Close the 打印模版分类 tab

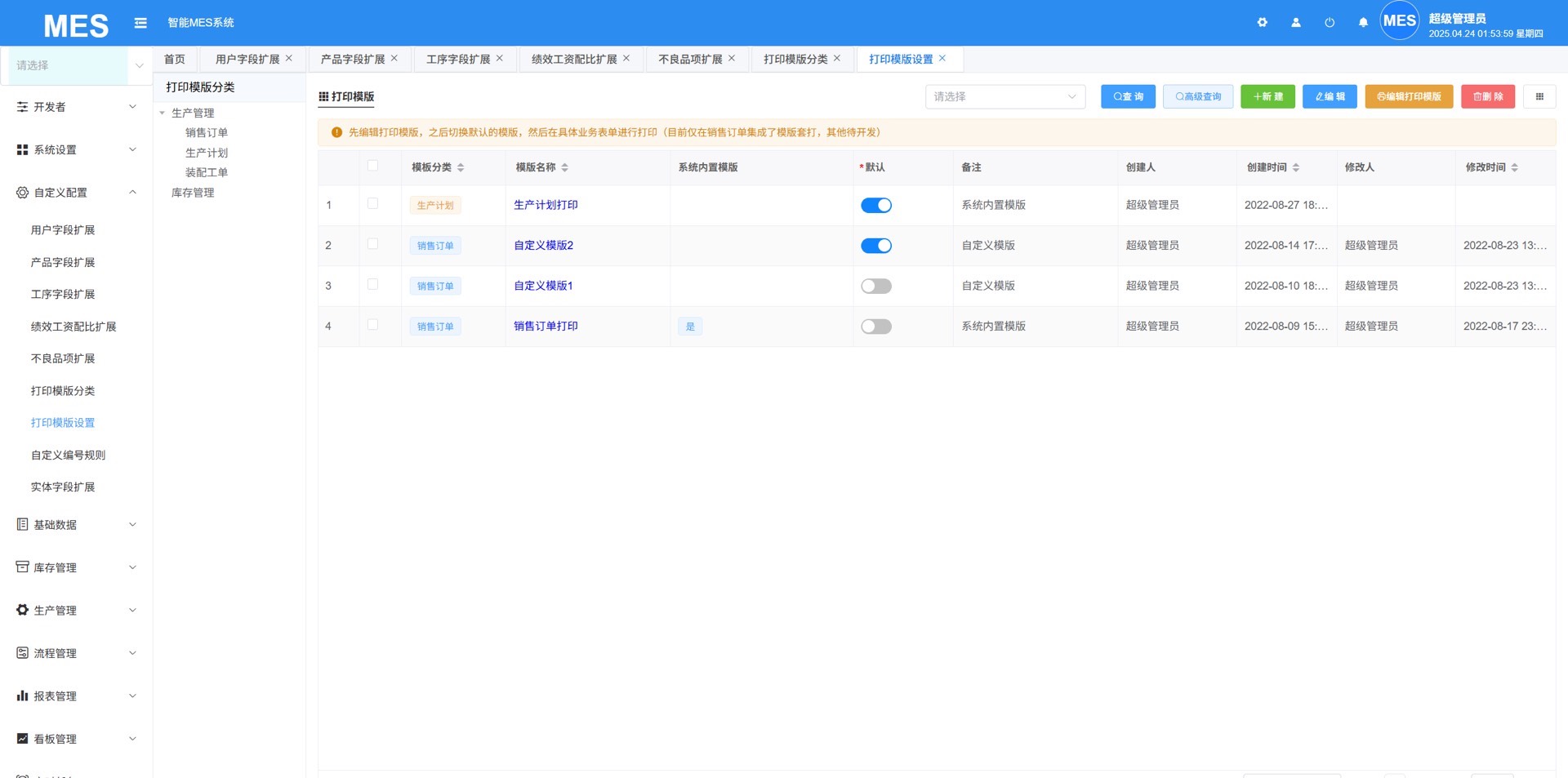coord(837,59)
